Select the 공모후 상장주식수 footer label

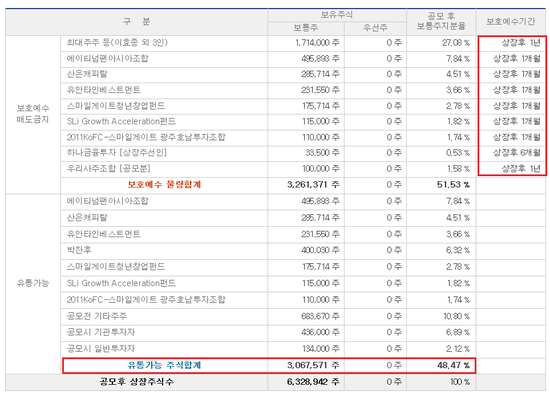click(x=136, y=382)
